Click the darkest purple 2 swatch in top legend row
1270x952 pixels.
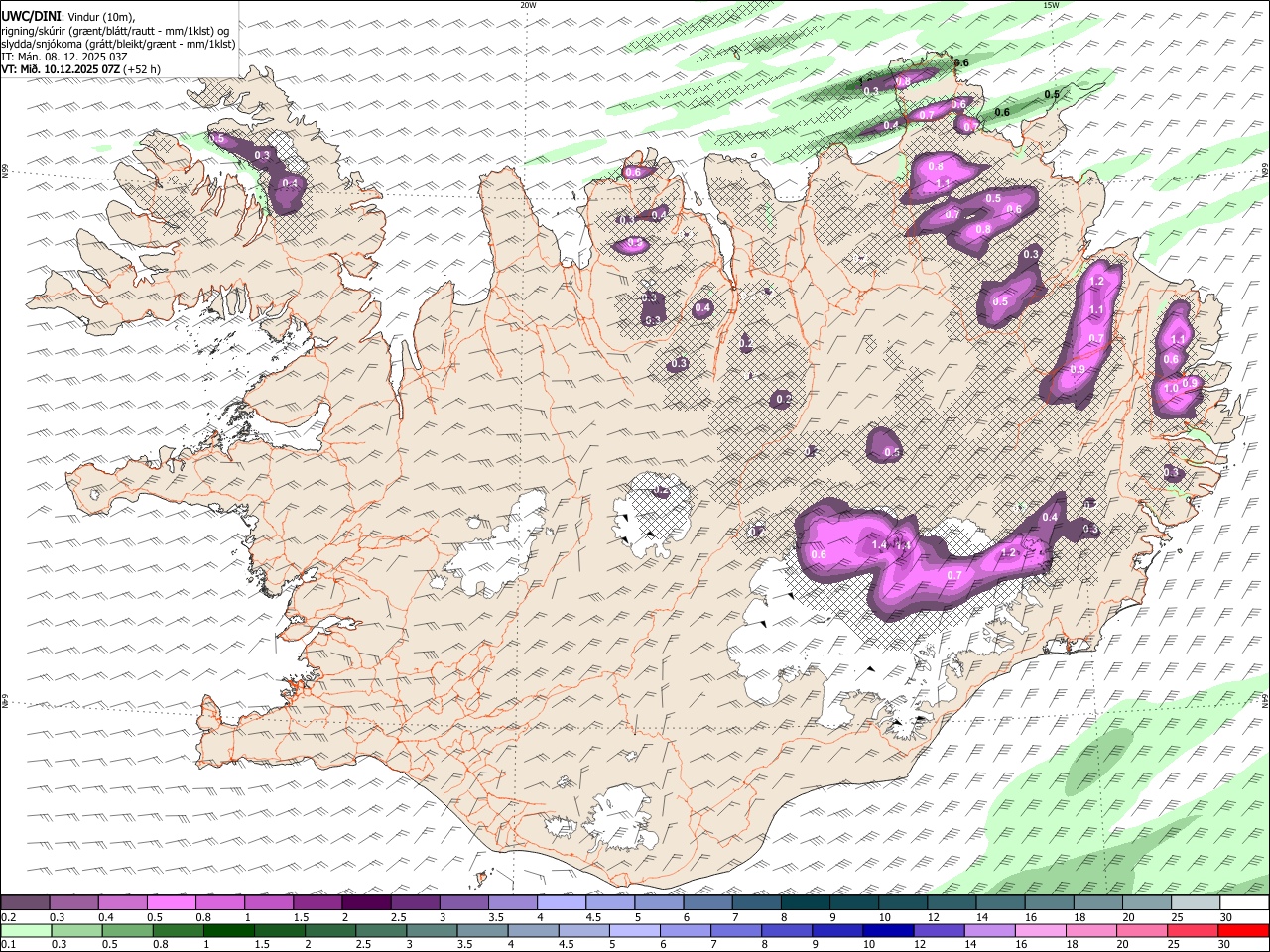click(x=365, y=903)
